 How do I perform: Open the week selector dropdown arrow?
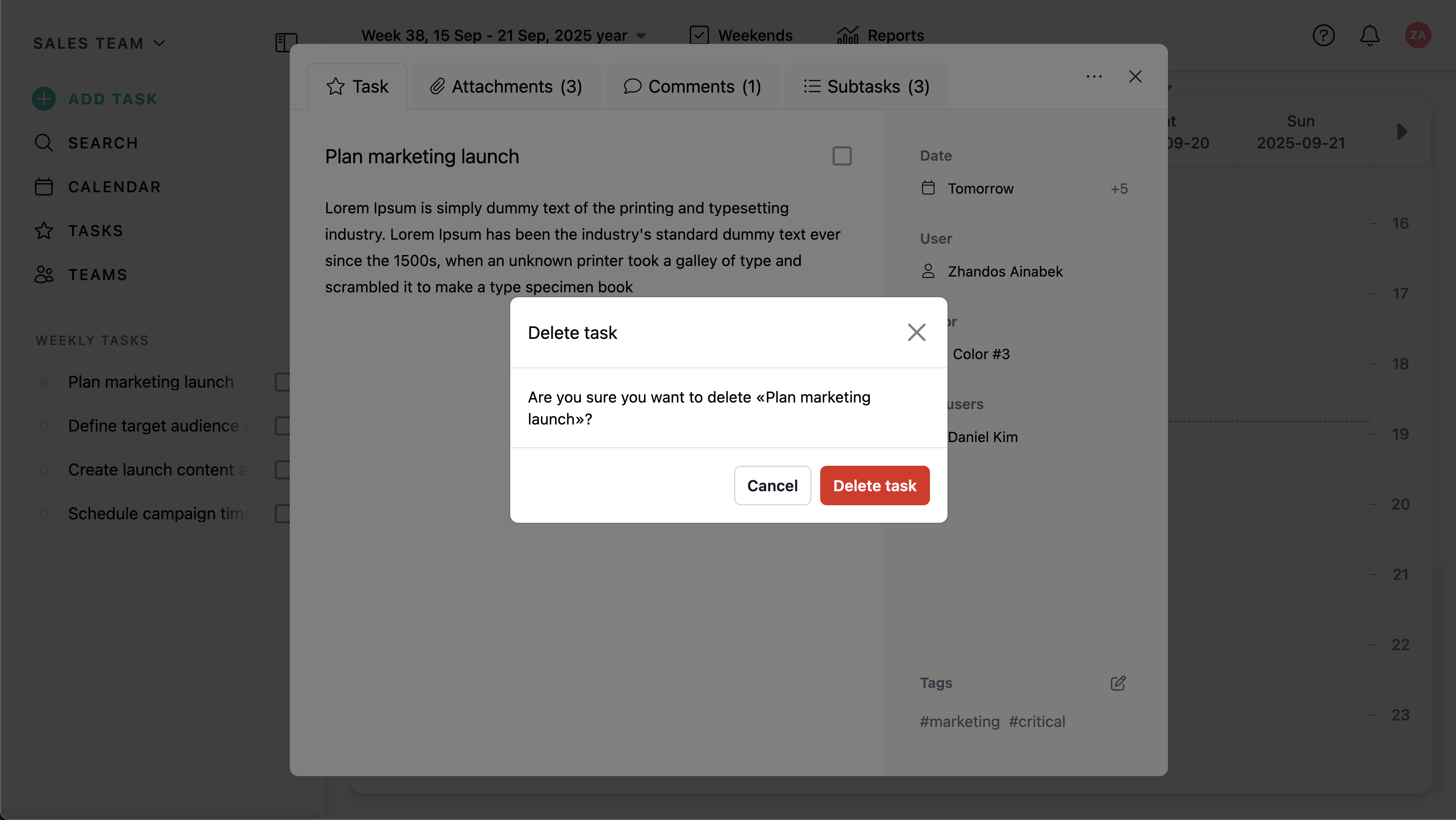coord(641,36)
